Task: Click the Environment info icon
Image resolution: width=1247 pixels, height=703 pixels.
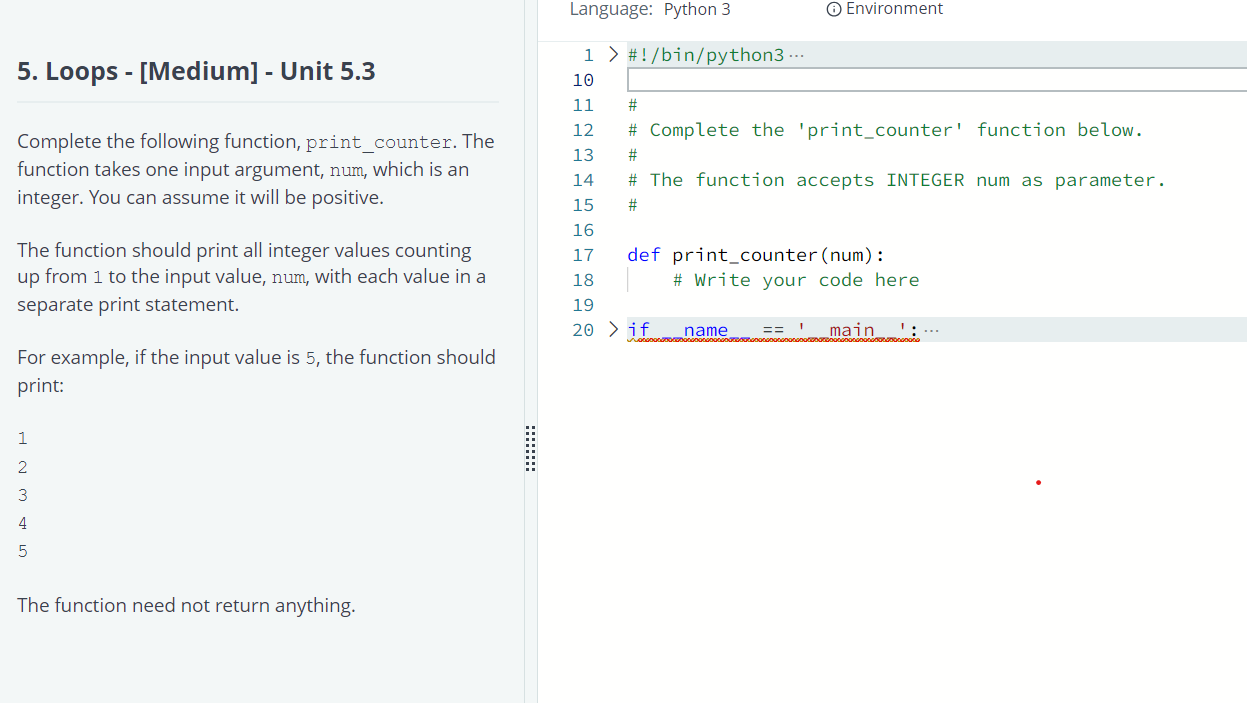Action: click(833, 9)
